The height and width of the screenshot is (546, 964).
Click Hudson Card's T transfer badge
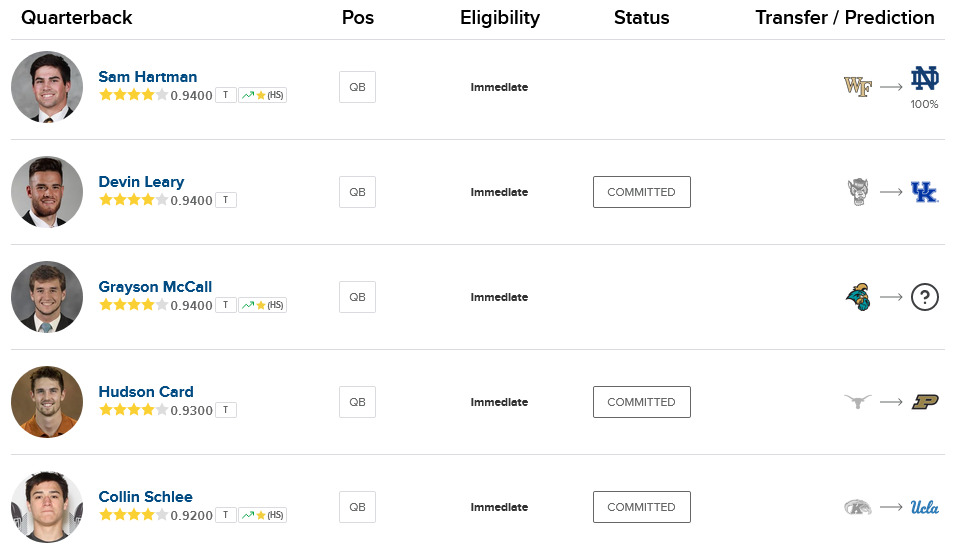226,410
